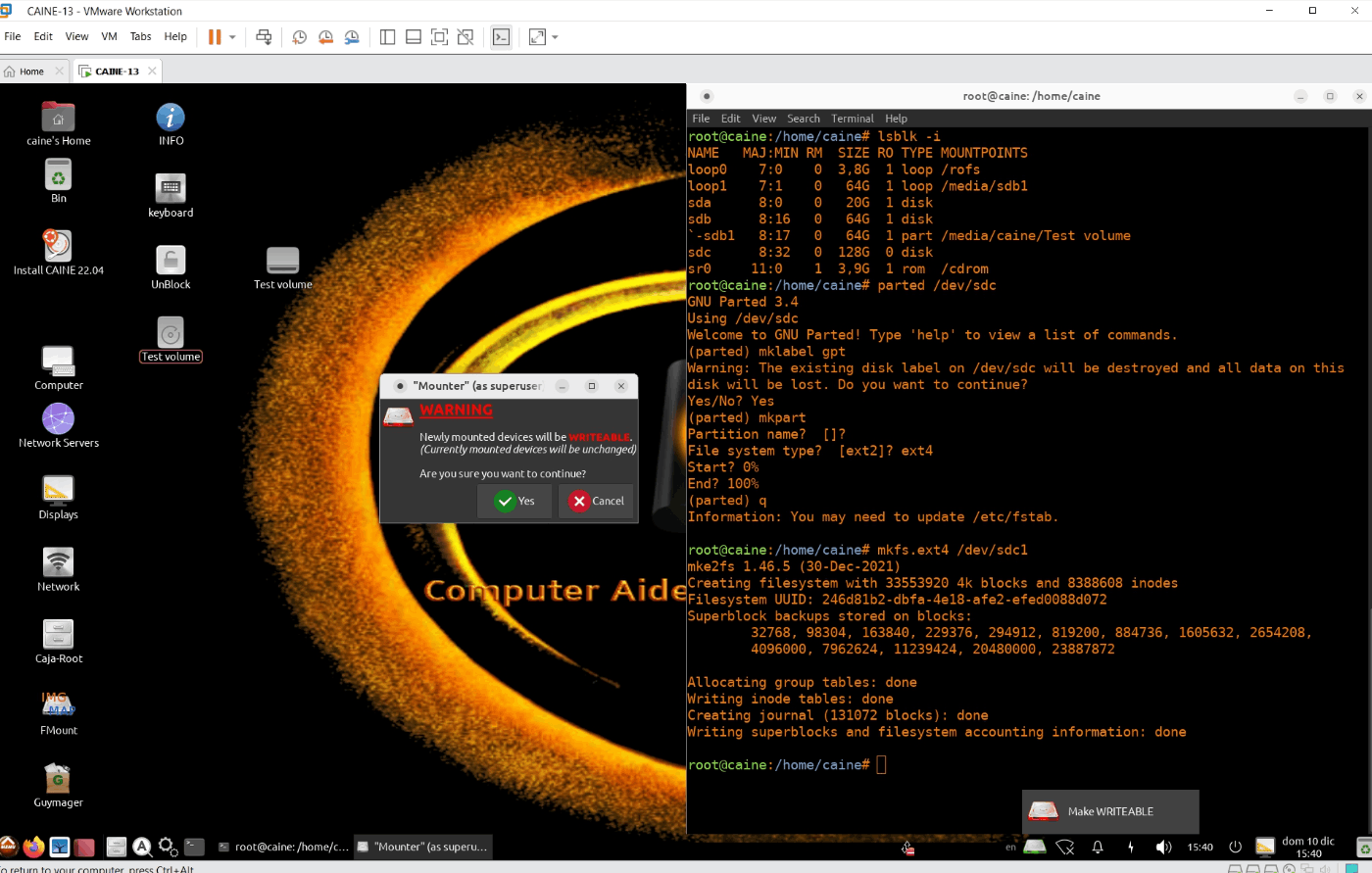Open the network disconnected tray icon

point(1065,847)
